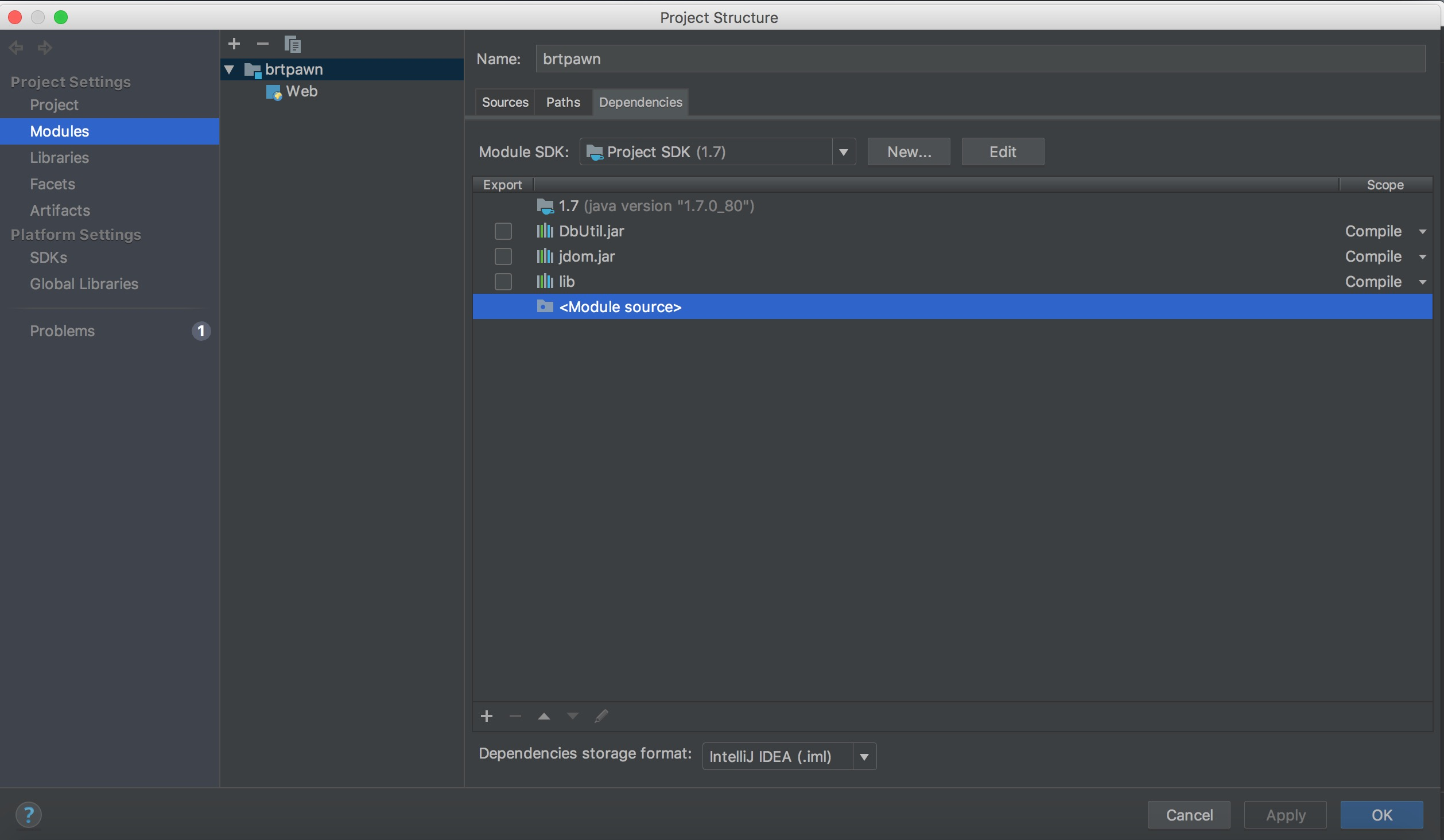Click the navigate back arrow icon
Screen dimensions: 1444x840
pos(16,47)
